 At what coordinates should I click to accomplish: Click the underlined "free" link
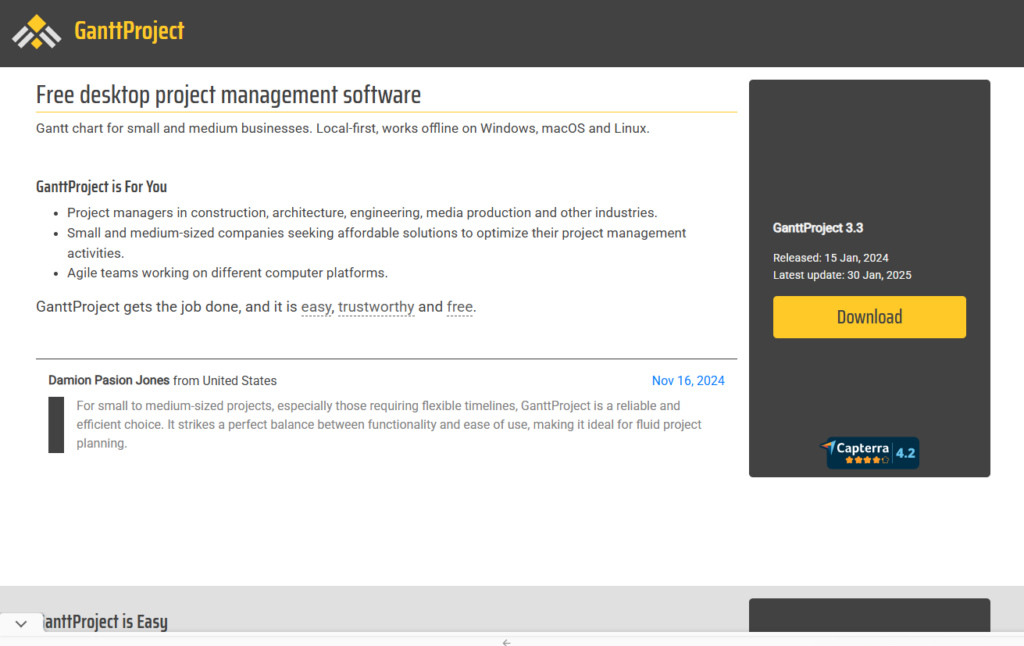(460, 307)
